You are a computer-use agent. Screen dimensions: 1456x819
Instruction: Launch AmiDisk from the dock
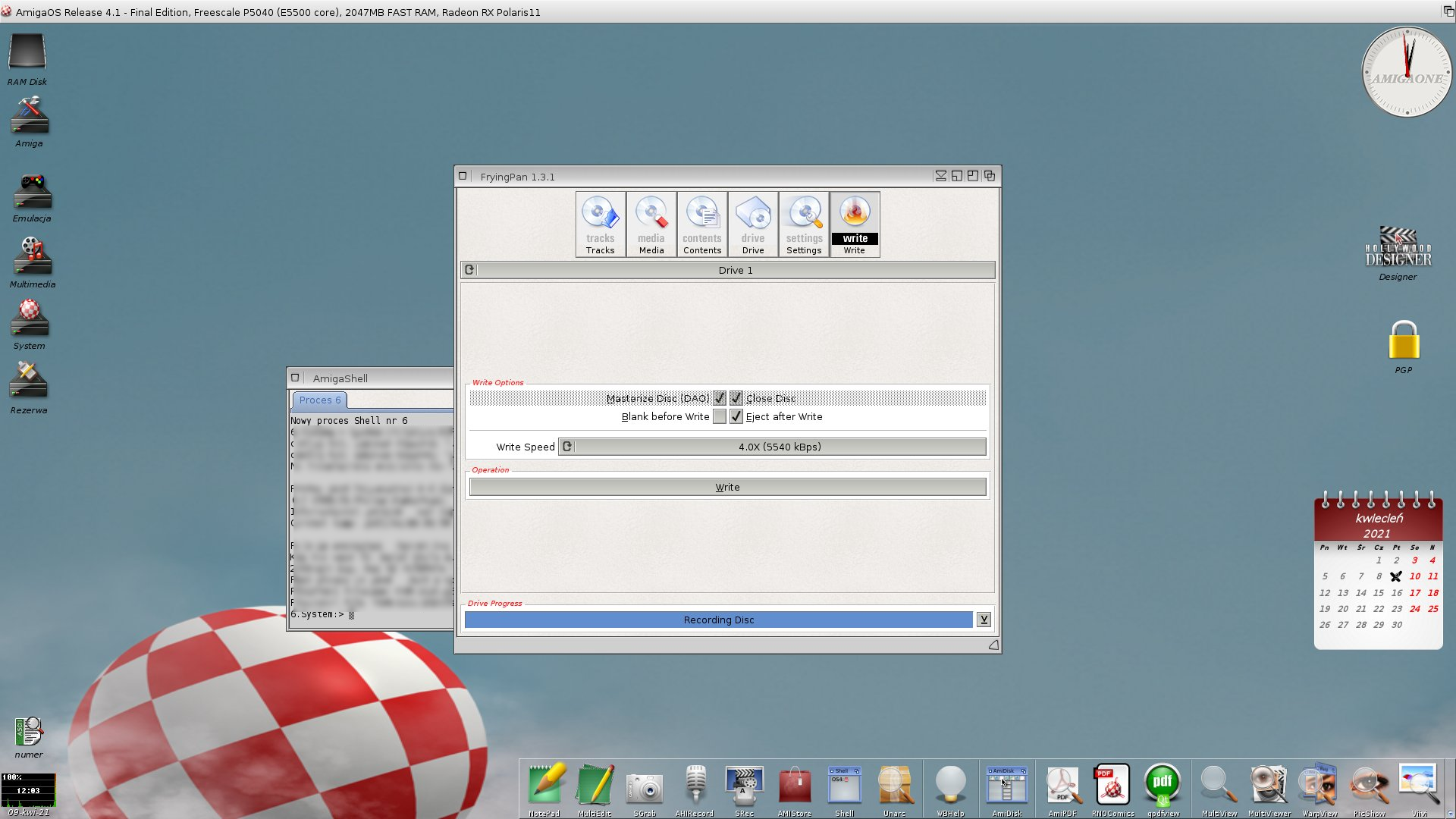1006,789
